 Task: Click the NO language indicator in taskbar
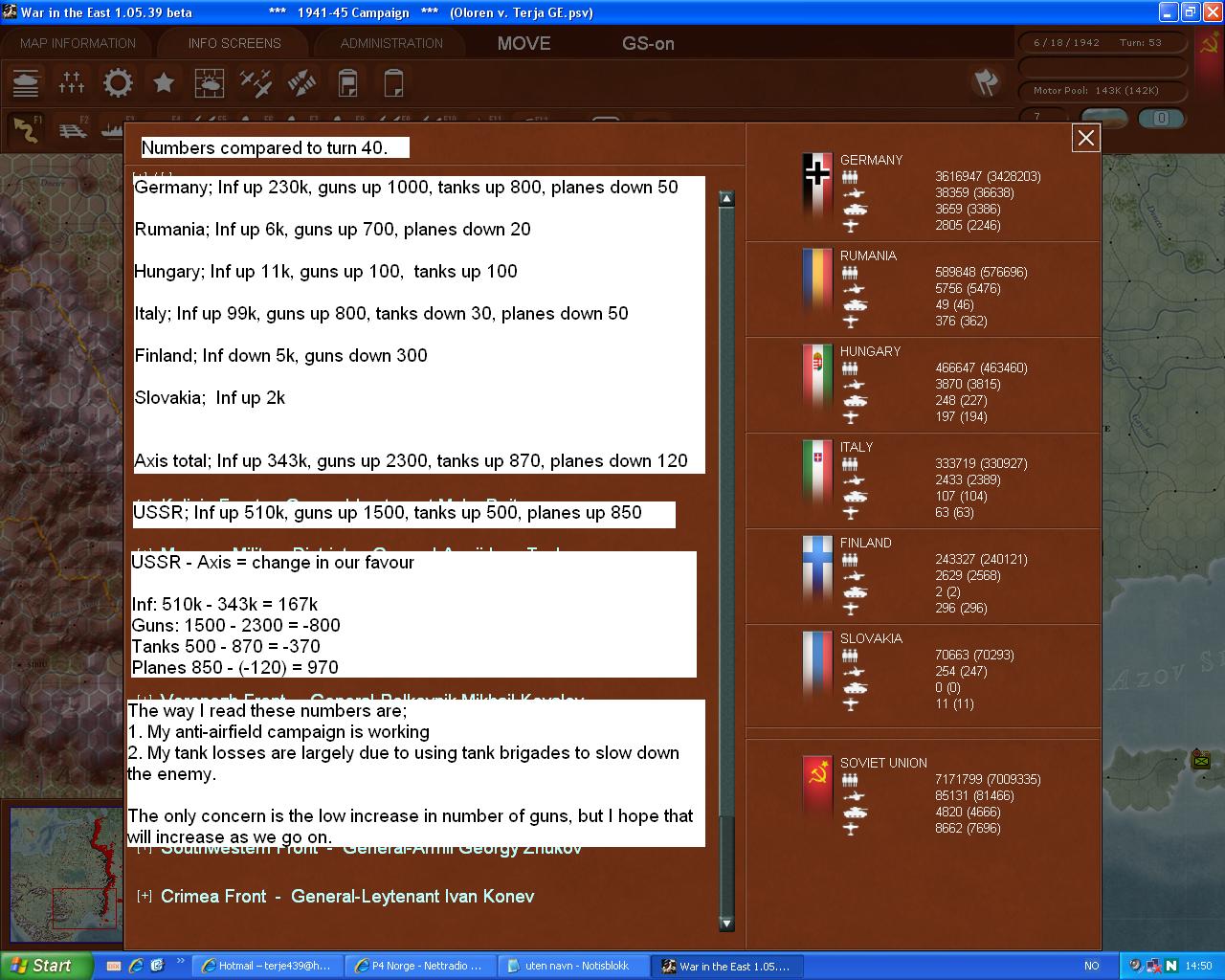coord(1092,966)
